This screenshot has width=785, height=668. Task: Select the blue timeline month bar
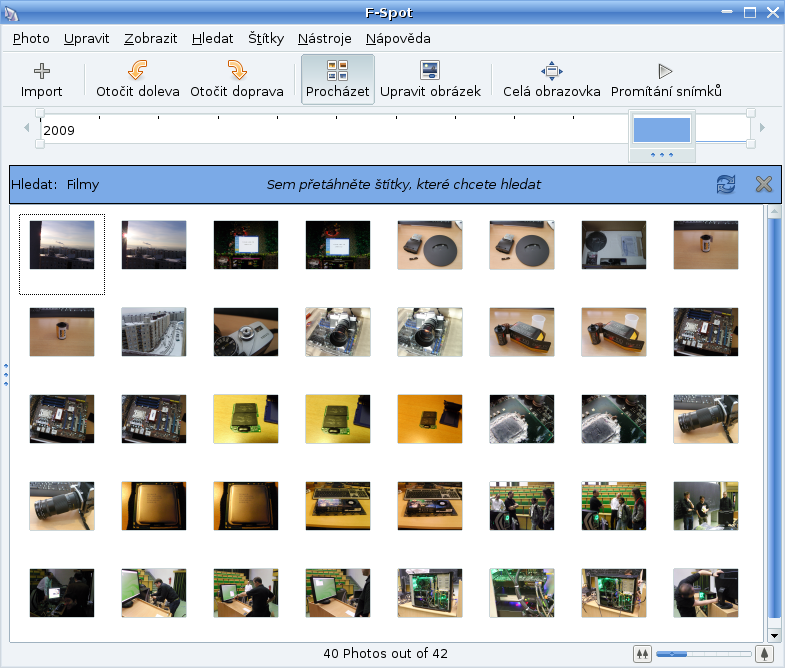[x=662, y=130]
